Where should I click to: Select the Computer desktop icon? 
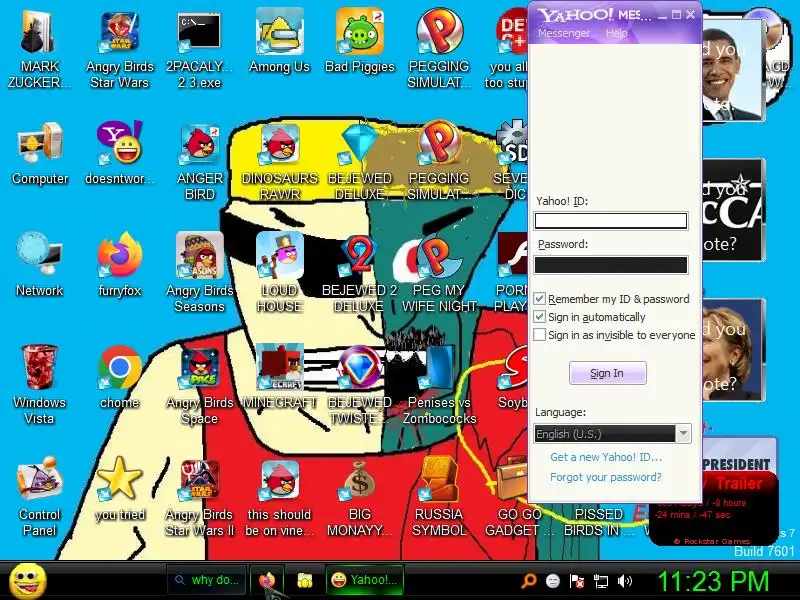(40, 153)
